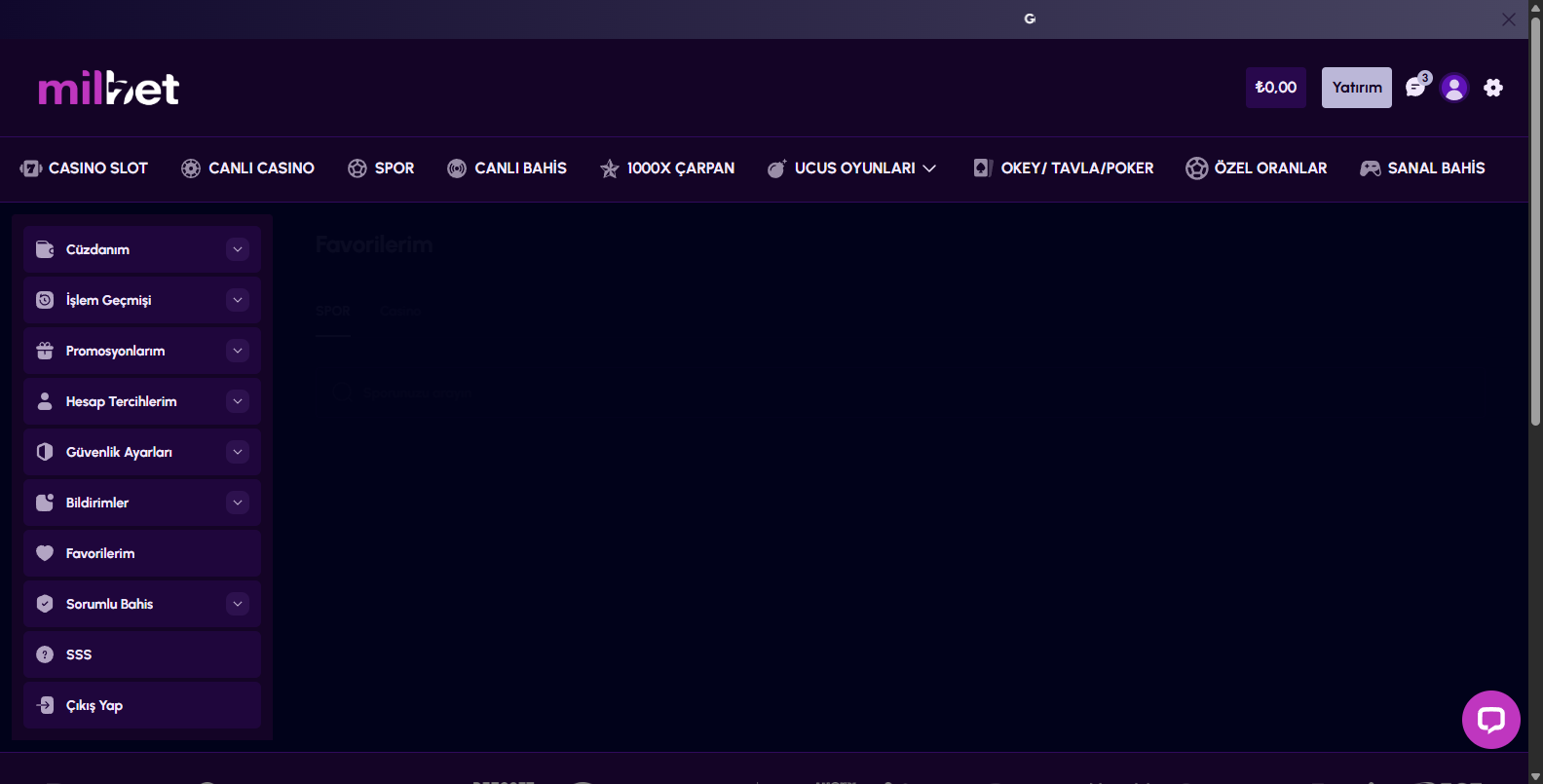The height and width of the screenshot is (784, 1543).
Task: Open the settings gear icon
Action: coord(1493,88)
